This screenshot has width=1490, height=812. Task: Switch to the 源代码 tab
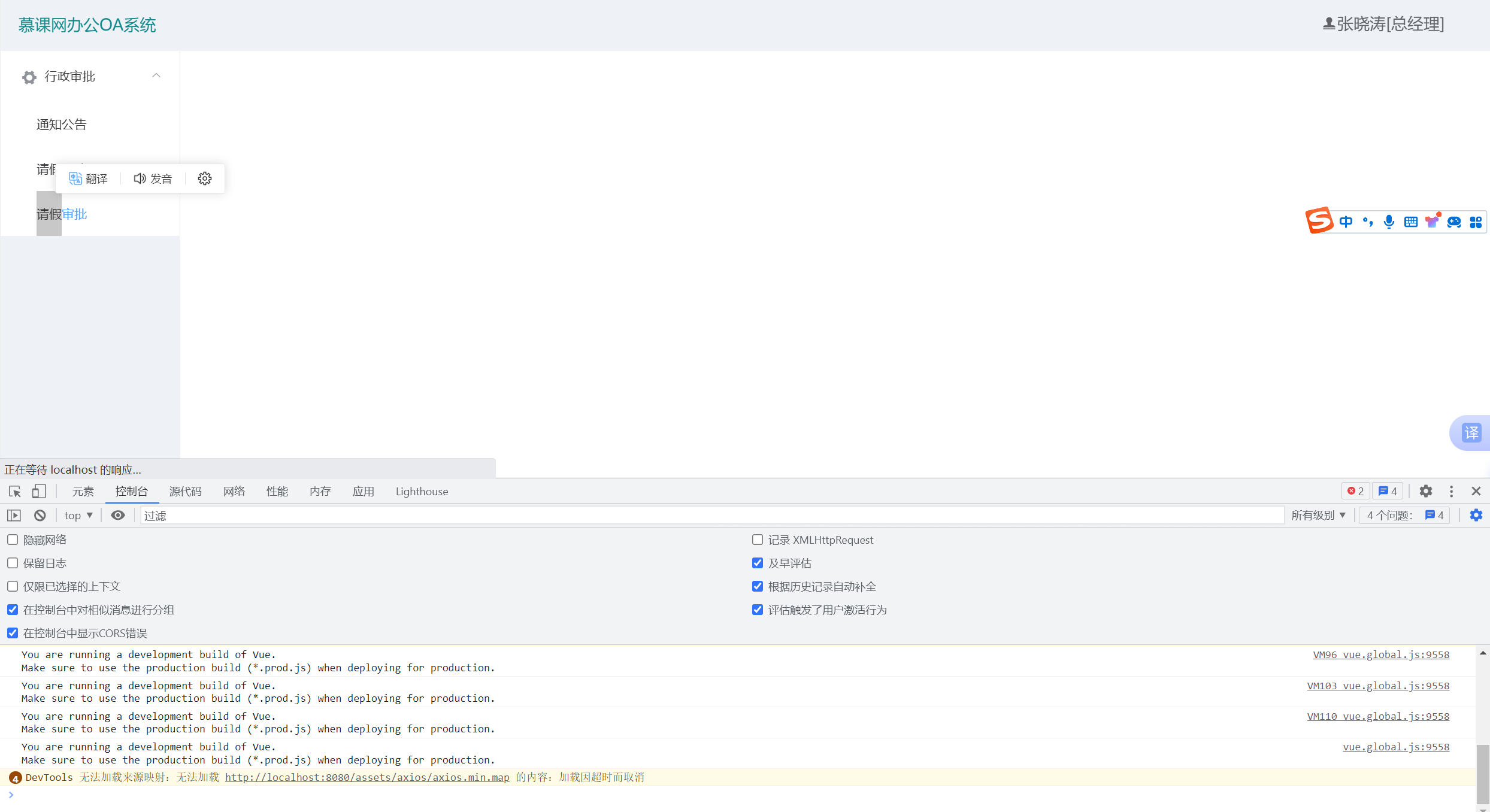[x=186, y=491]
